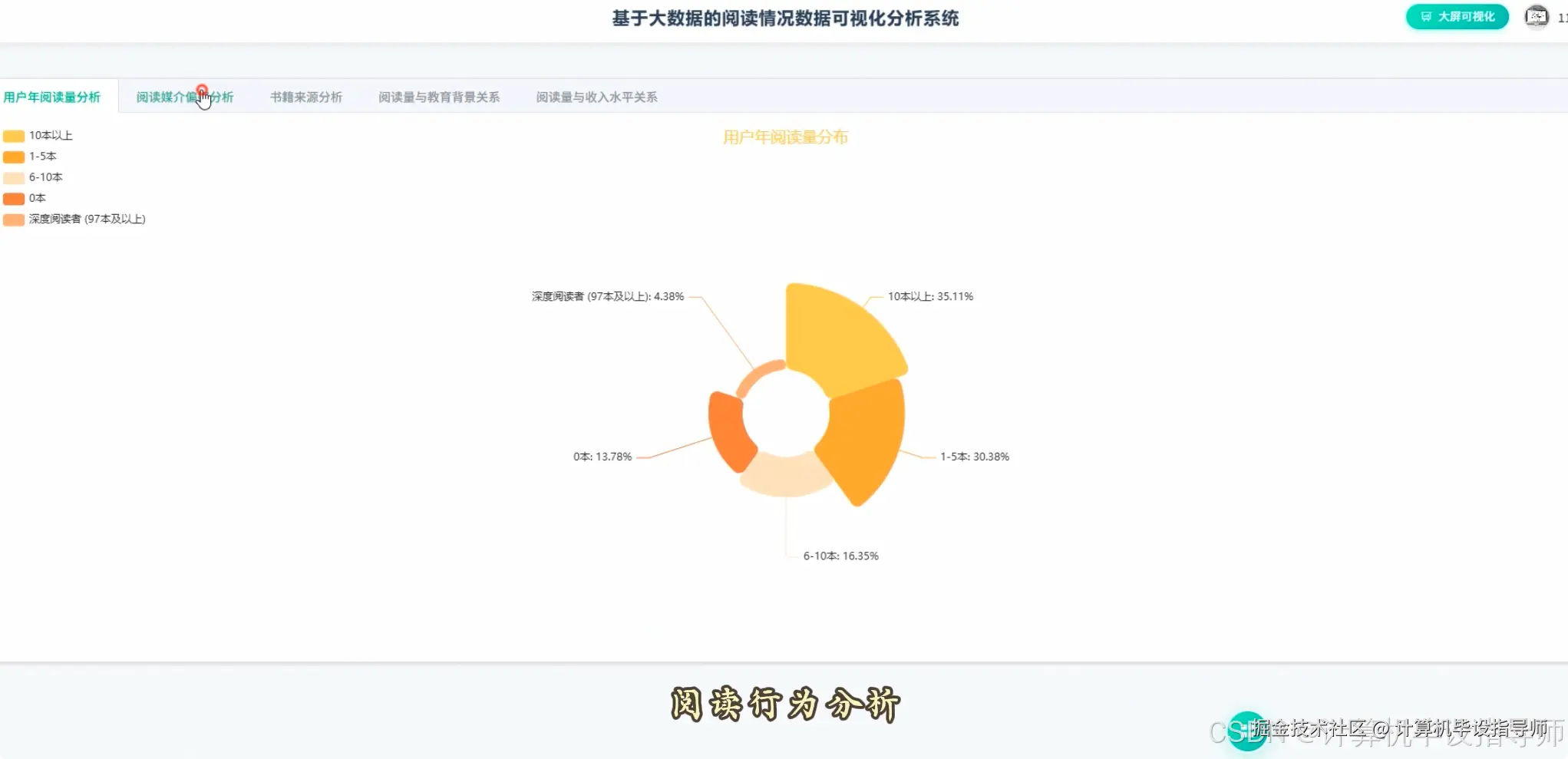
Task: Switch to the 阅读量与收入水平关系 tab
Action: tap(596, 97)
